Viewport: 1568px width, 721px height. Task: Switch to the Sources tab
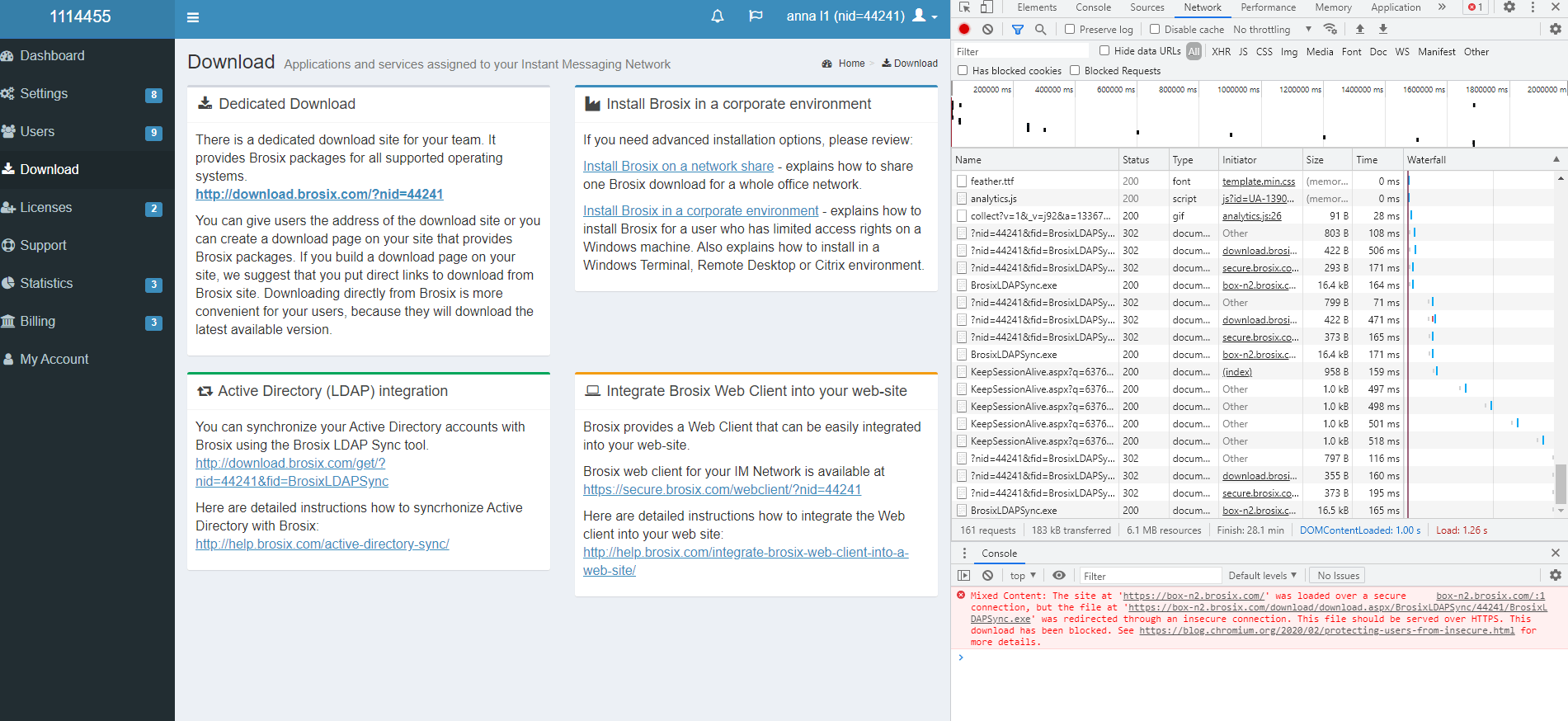[1147, 7]
